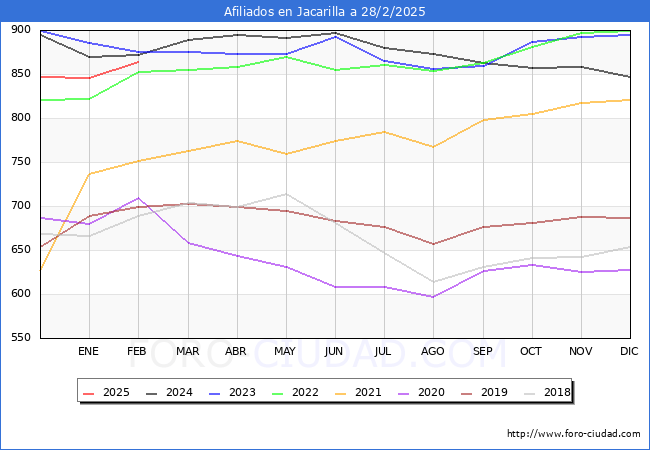The height and width of the screenshot is (450, 650).
Task: Select the 2022 legend label
Action: [x=305, y=392]
